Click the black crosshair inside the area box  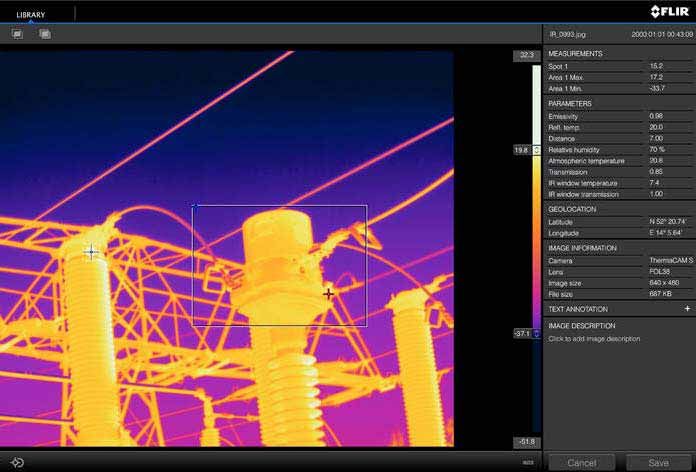click(x=328, y=293)
